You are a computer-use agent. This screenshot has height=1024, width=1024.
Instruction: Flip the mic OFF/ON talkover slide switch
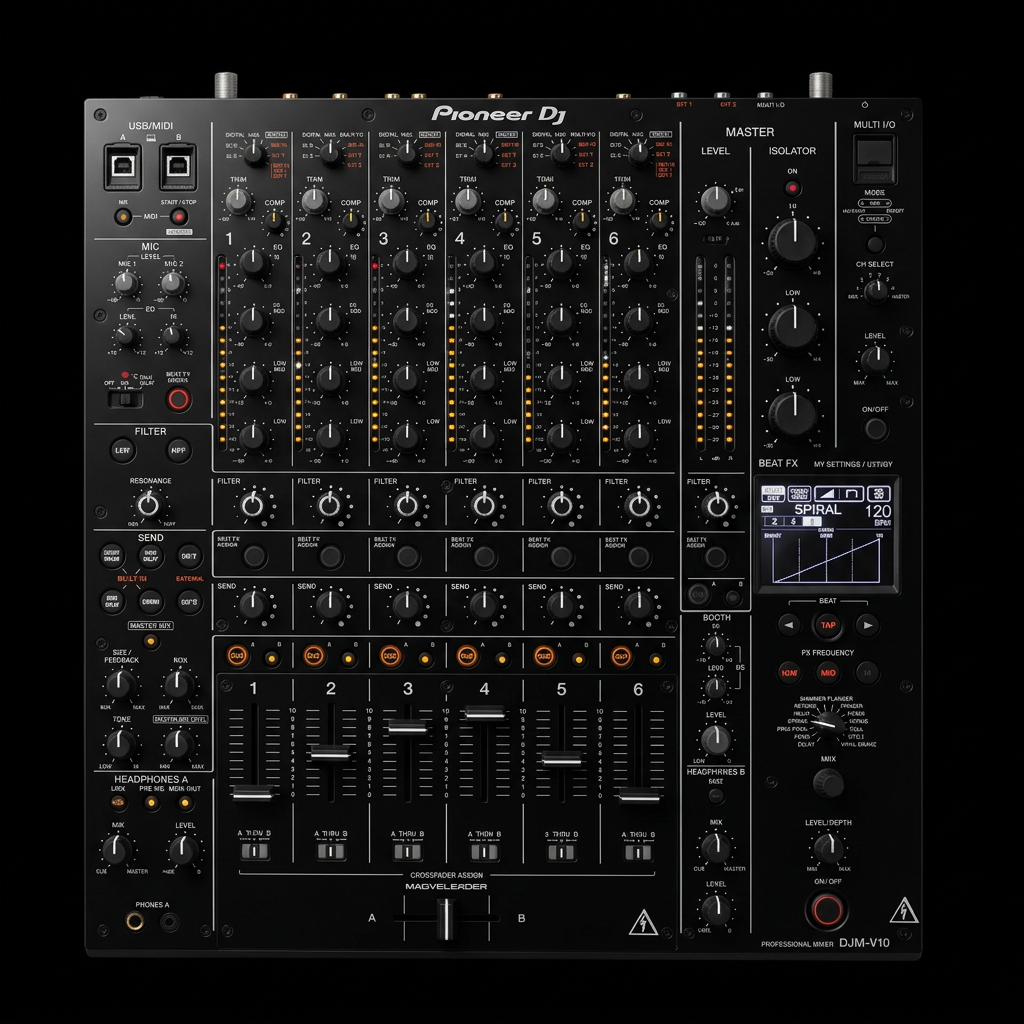point(125,398)
